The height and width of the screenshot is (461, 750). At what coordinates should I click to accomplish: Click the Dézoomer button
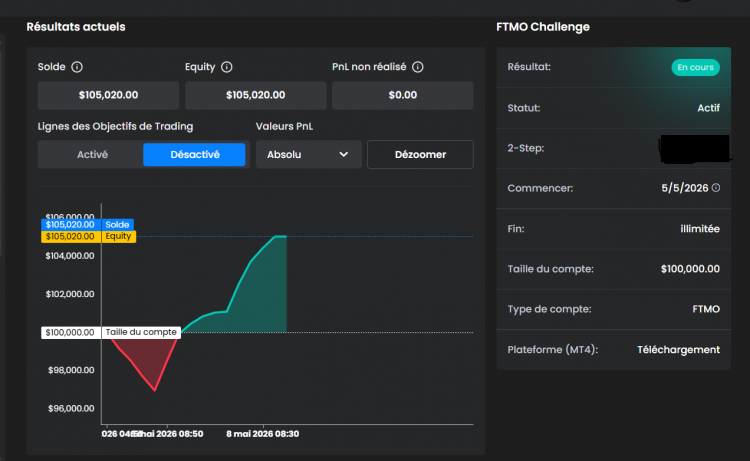(420, 154)
